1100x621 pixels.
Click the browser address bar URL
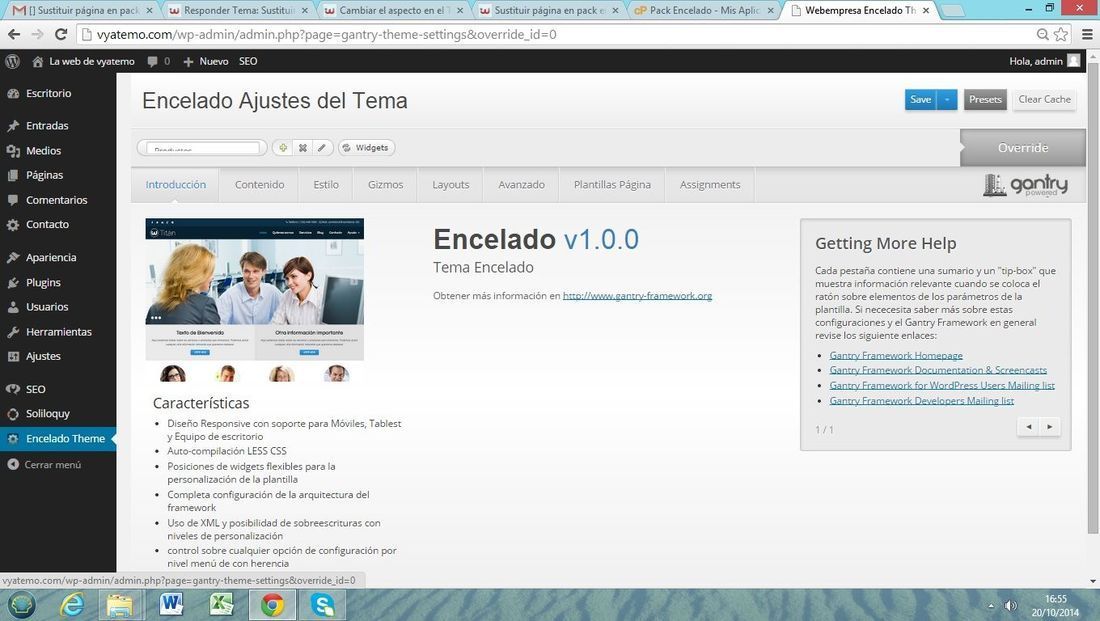tap(326, 34)
